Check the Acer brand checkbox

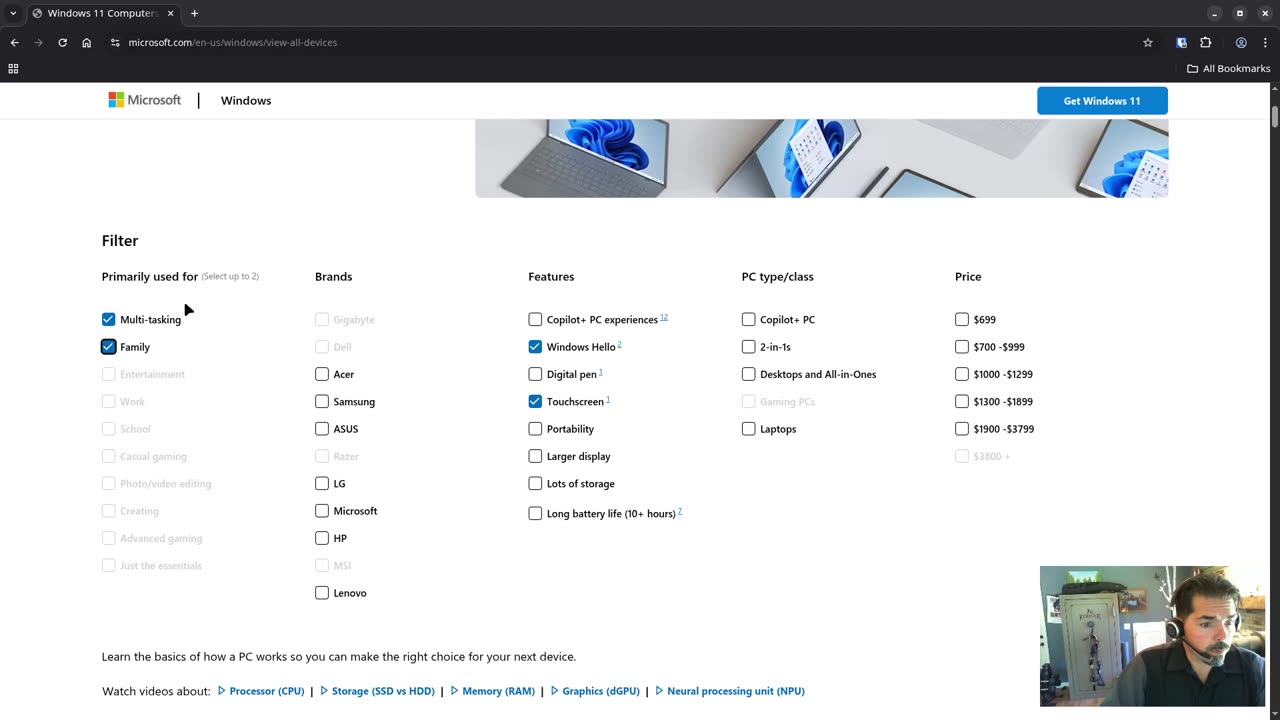(x=322, y=374)
